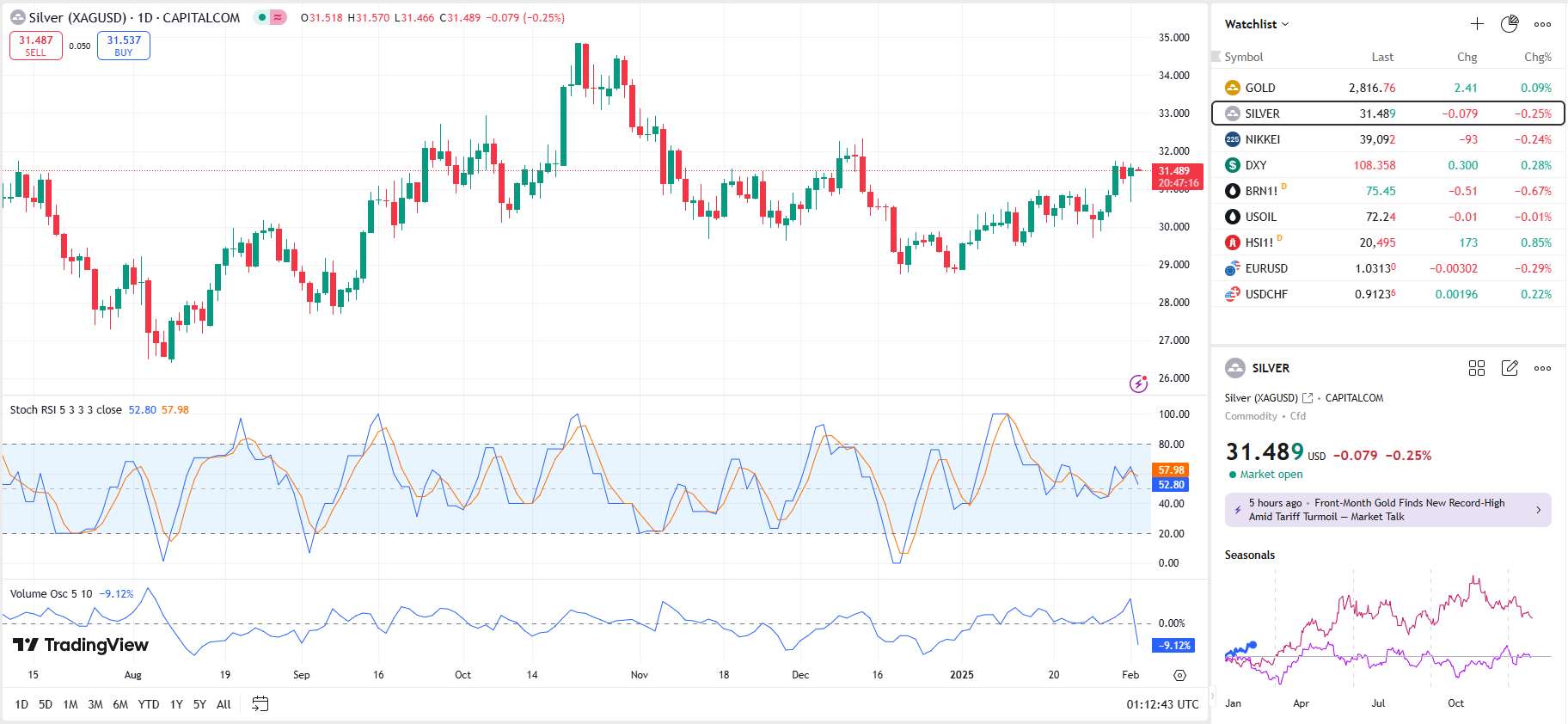Click the lightning bolt icon on chart

coord(1138,383)
